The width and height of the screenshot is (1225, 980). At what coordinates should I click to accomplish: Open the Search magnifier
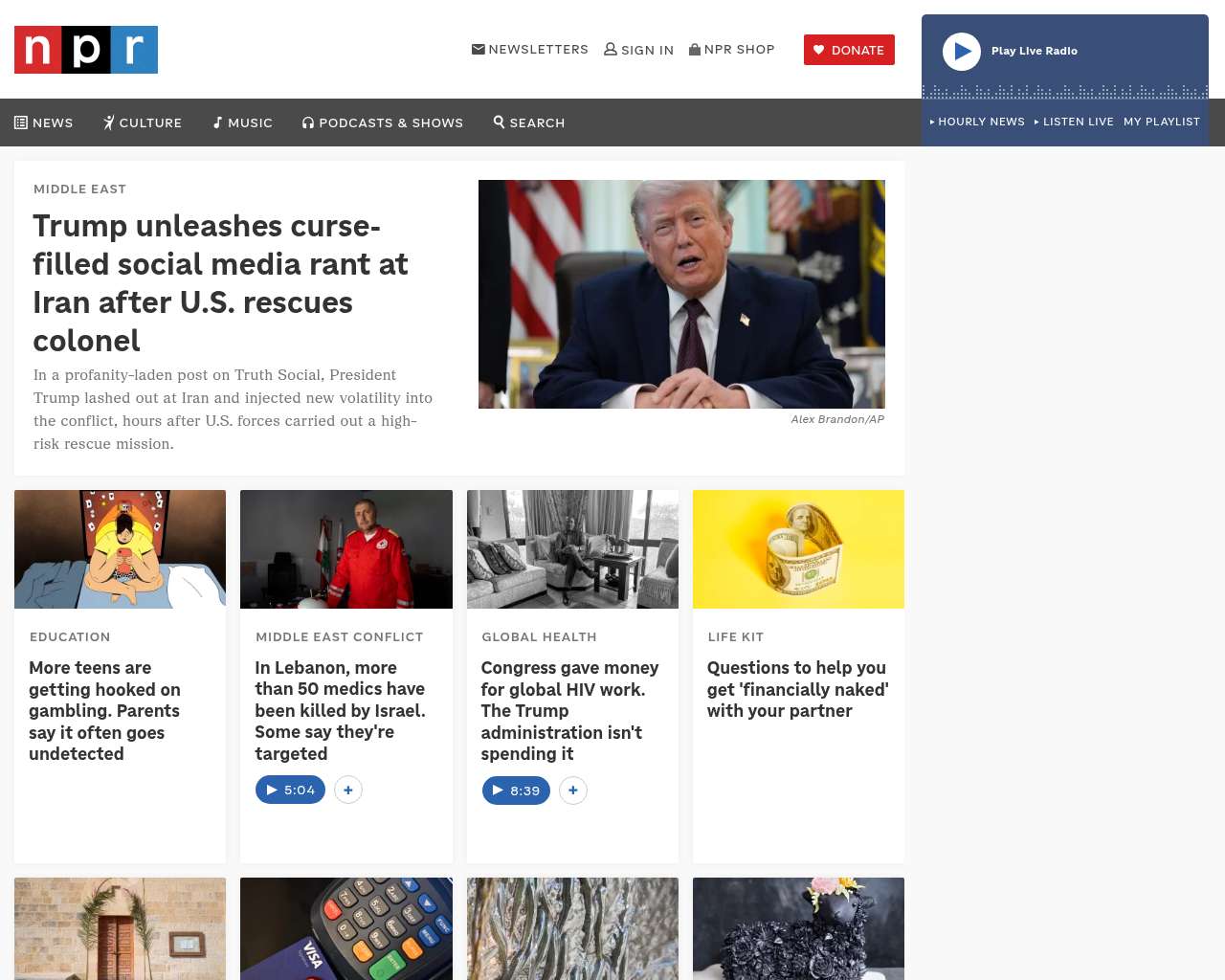tap(529, 122)
